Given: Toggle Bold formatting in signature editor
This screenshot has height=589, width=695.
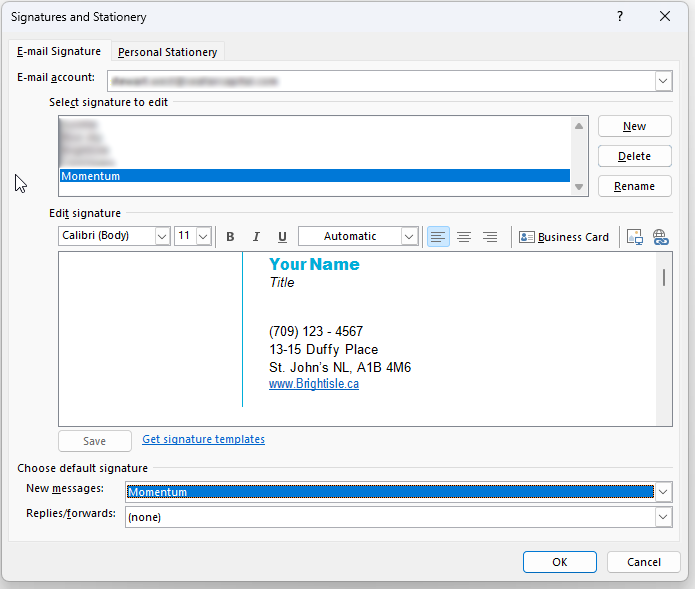Looking at the screenshot, I should [230, 237].
